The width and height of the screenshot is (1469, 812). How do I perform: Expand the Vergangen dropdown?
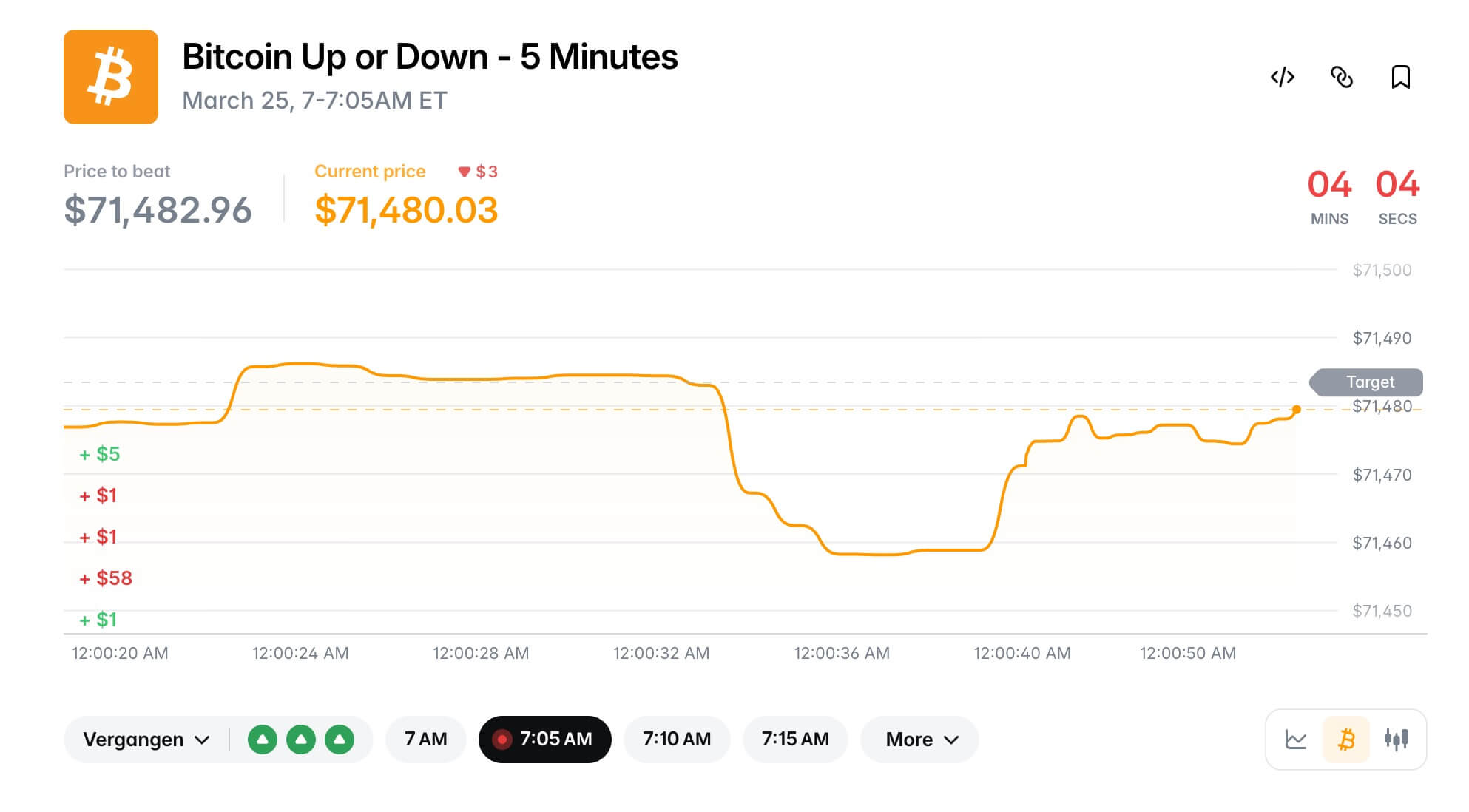tap(146, 739)
